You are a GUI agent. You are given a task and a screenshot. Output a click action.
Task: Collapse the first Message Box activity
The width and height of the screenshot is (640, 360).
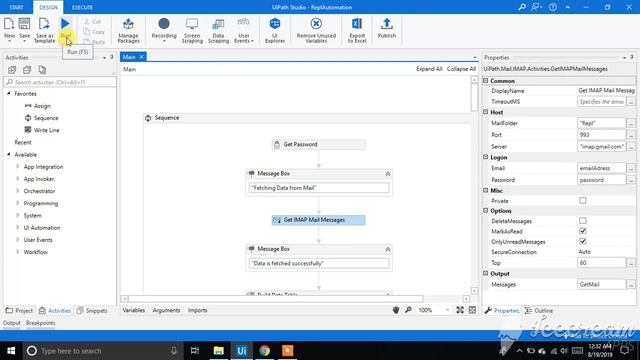click(x=388, y=174)
